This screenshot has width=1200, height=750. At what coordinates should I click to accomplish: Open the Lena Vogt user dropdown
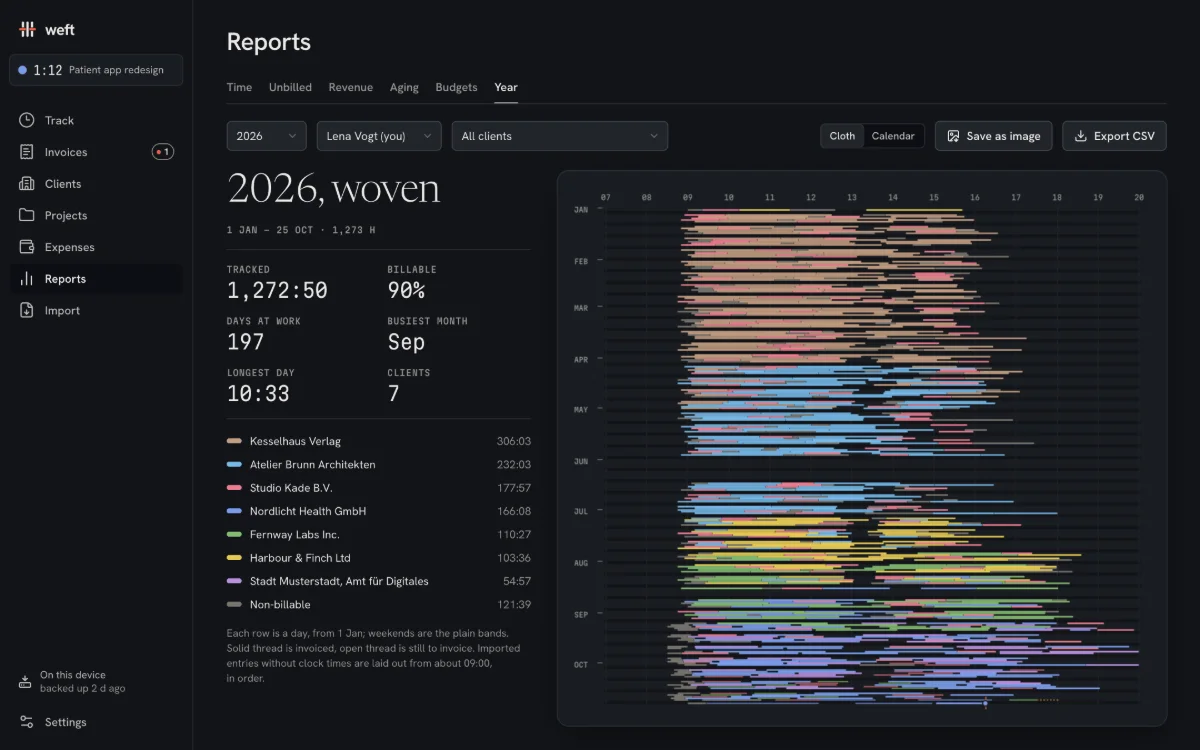pyautogui.click(x=379, y=136)
